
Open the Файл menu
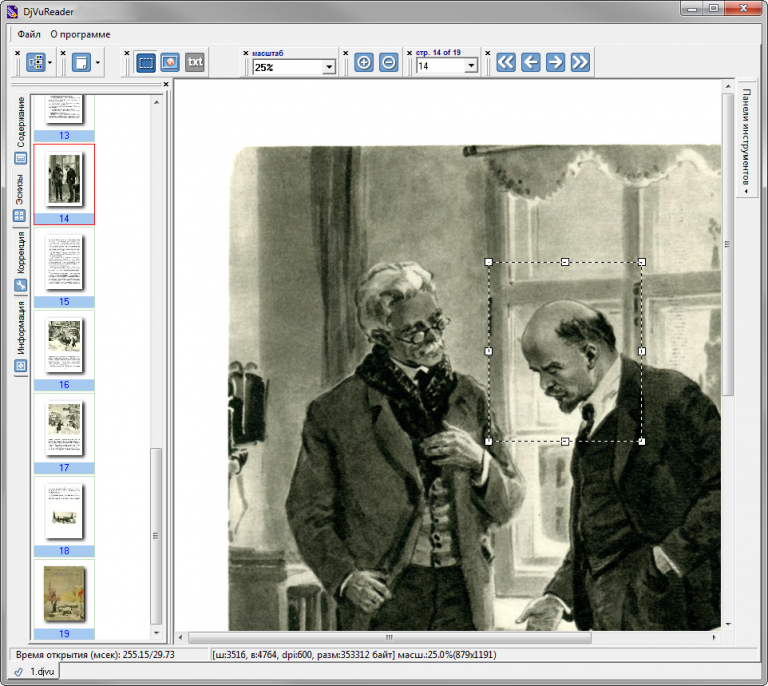click(x=28, y=34)
